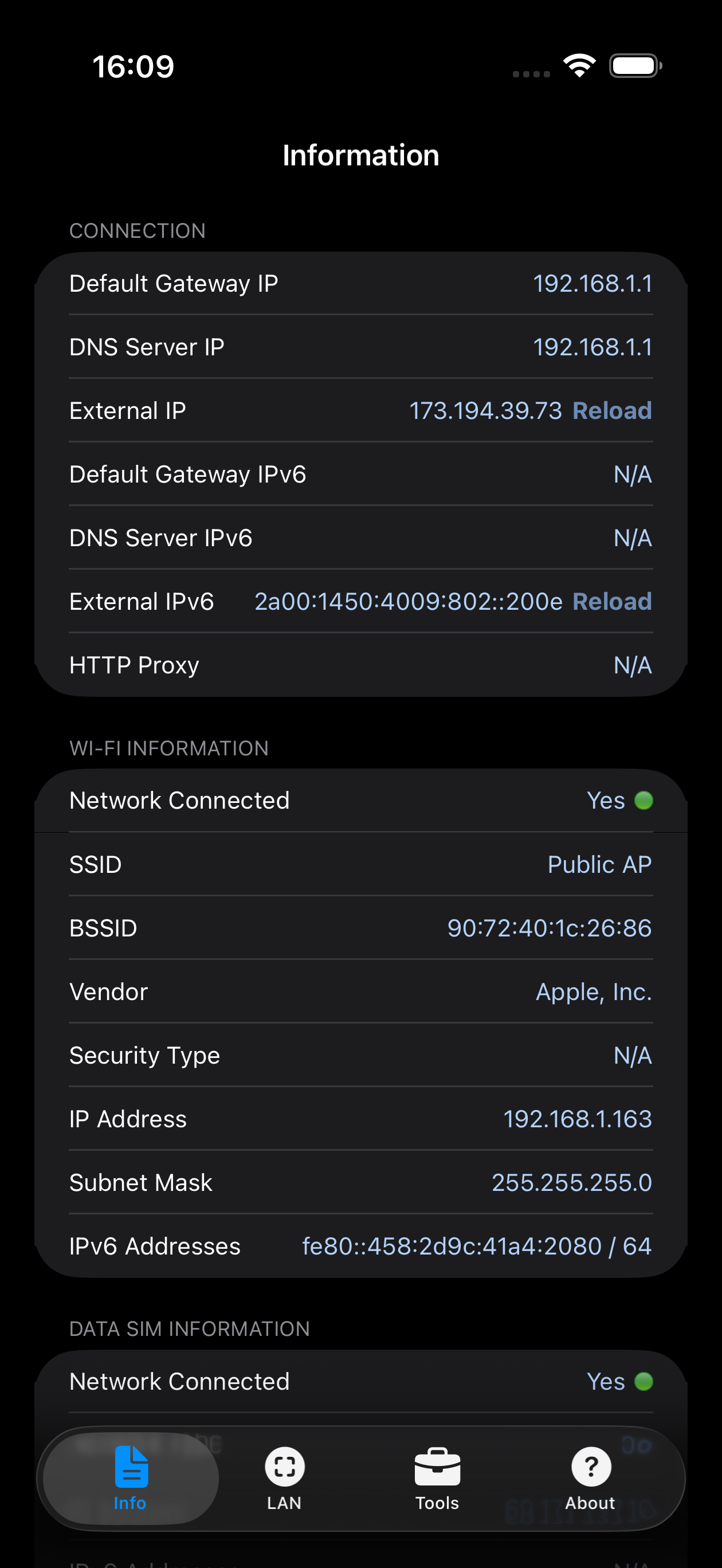
Task: Select the Vendor value Apple, Inc.
Action: click(x=594, y=992)
